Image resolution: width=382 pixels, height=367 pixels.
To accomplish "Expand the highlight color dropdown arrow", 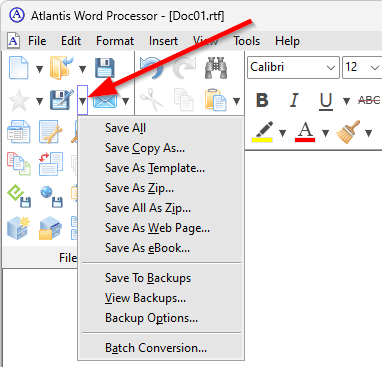I will point(282,133).
